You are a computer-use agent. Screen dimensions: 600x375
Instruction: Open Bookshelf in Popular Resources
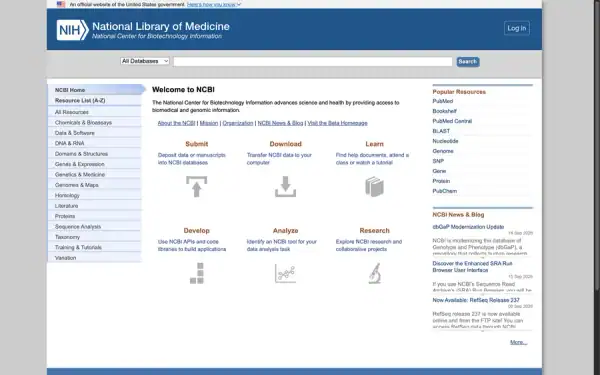click(445, 111)
